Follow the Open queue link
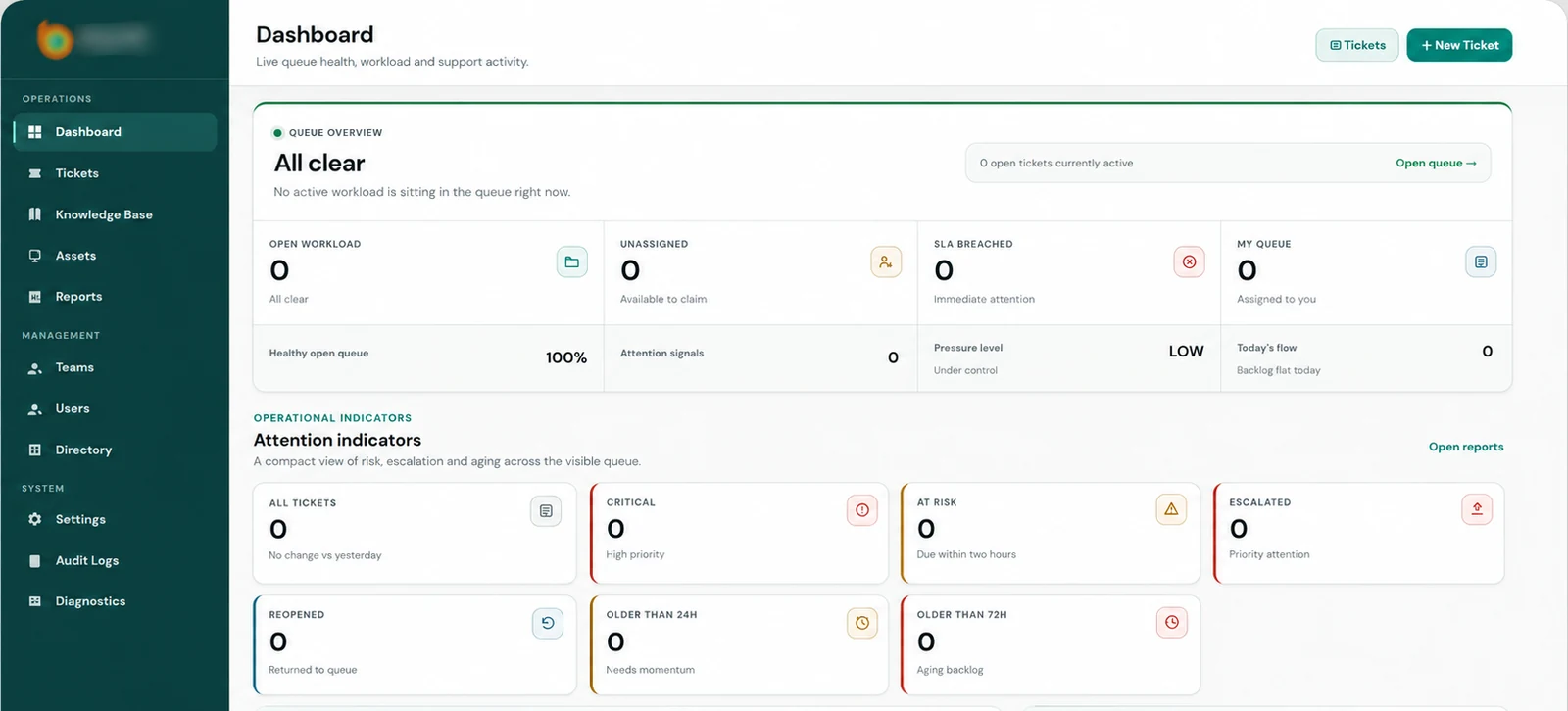 (1436, 164)
